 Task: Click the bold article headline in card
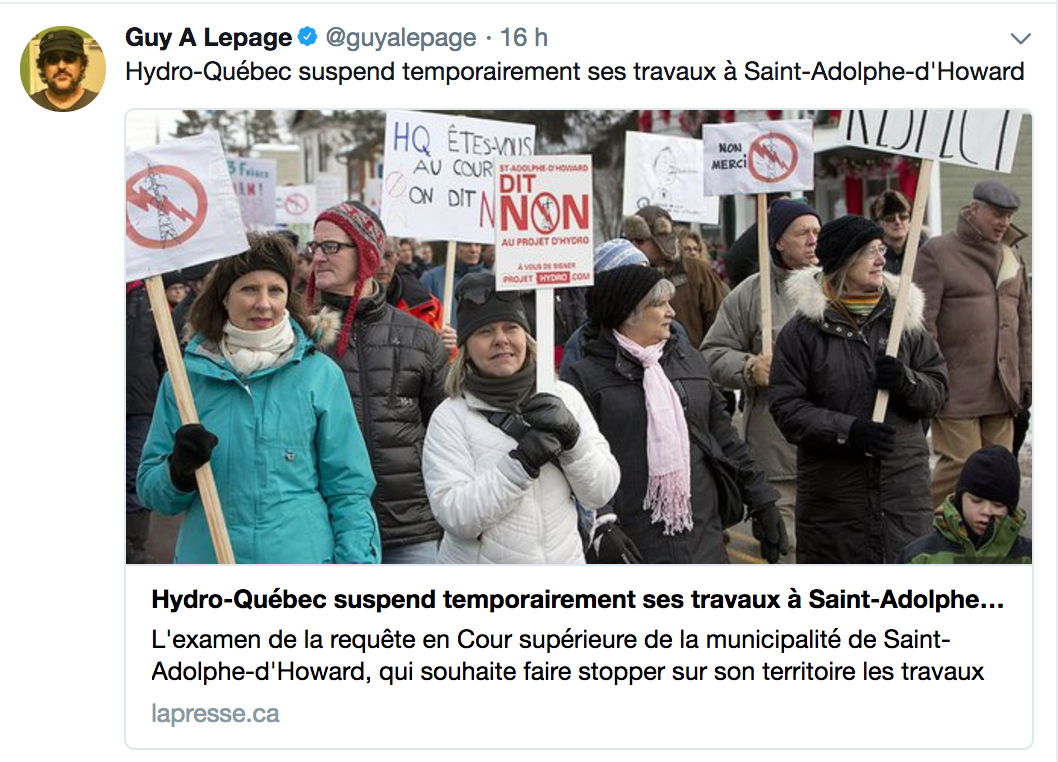[x=578, y=599]
